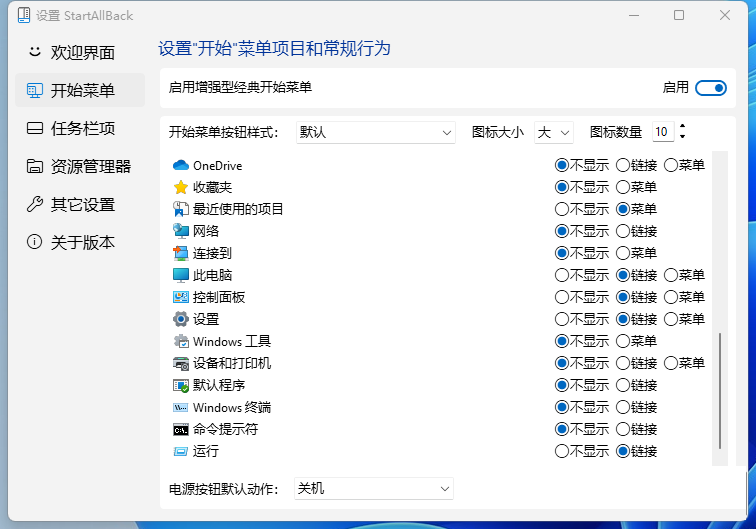Toggle 启用增强型经典开始菜单 switch
The height and width of the screenshot is (529, 756).
(711, 88)
